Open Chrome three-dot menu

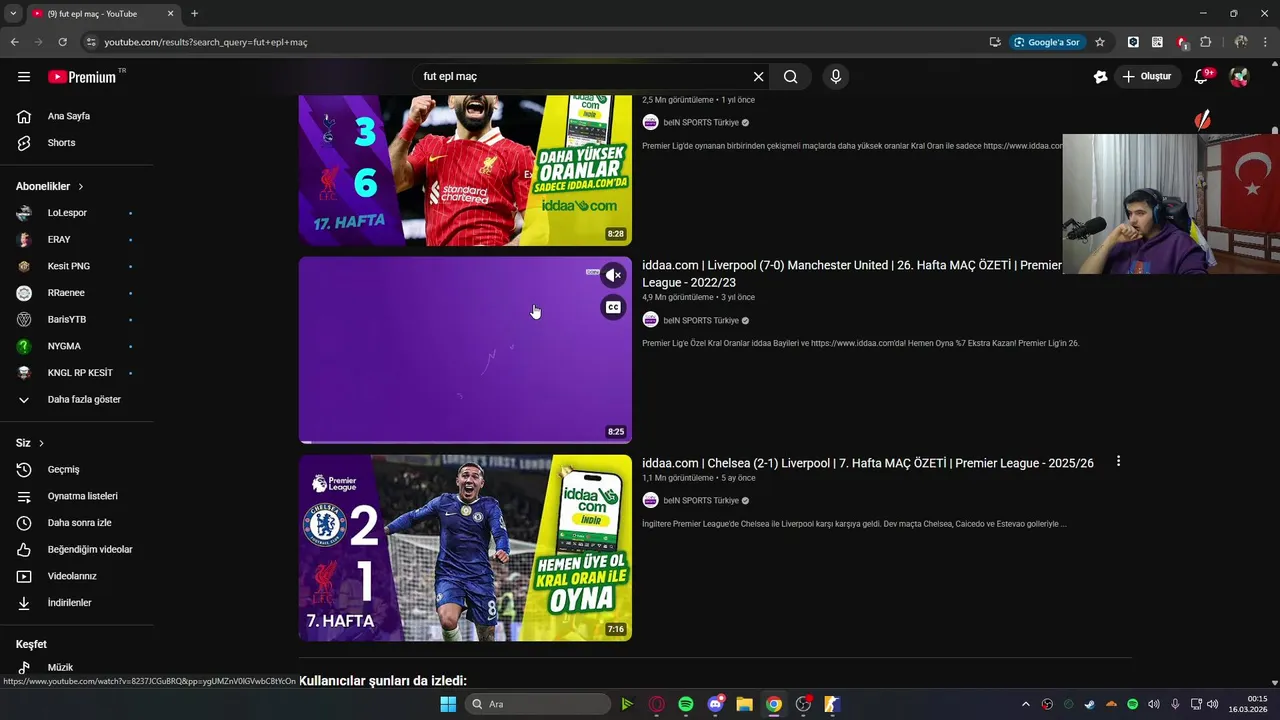pos(1266,42)
